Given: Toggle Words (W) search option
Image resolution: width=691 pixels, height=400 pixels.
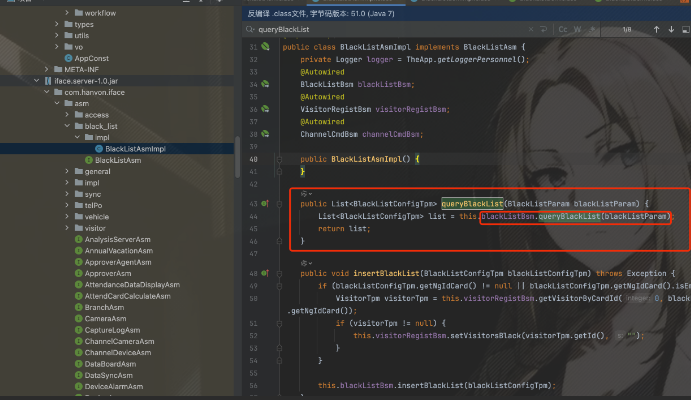Looking at the screenshot, I should point(577,30).
